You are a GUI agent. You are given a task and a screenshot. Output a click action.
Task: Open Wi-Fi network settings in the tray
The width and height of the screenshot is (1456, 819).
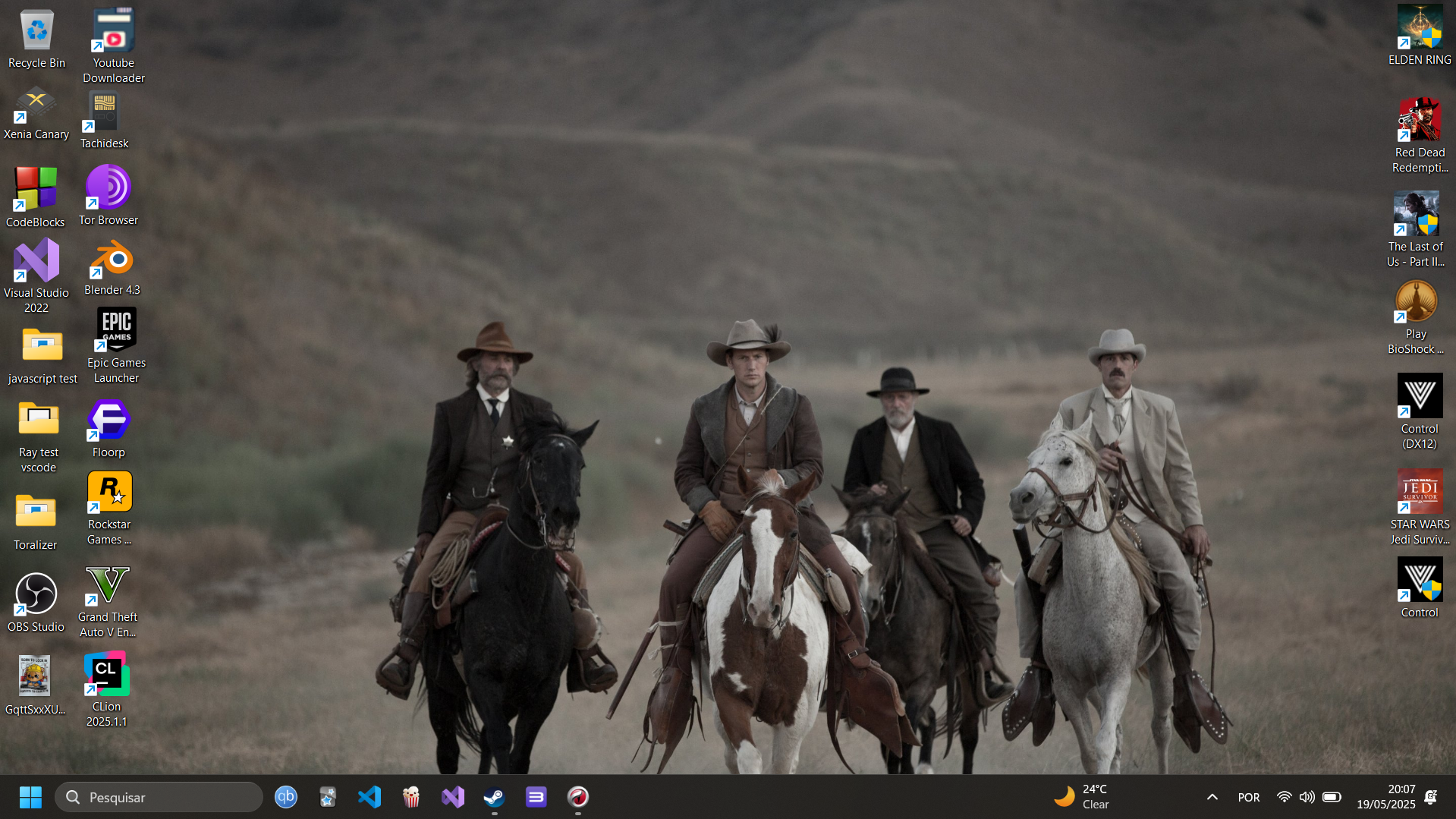(1284, 797)
